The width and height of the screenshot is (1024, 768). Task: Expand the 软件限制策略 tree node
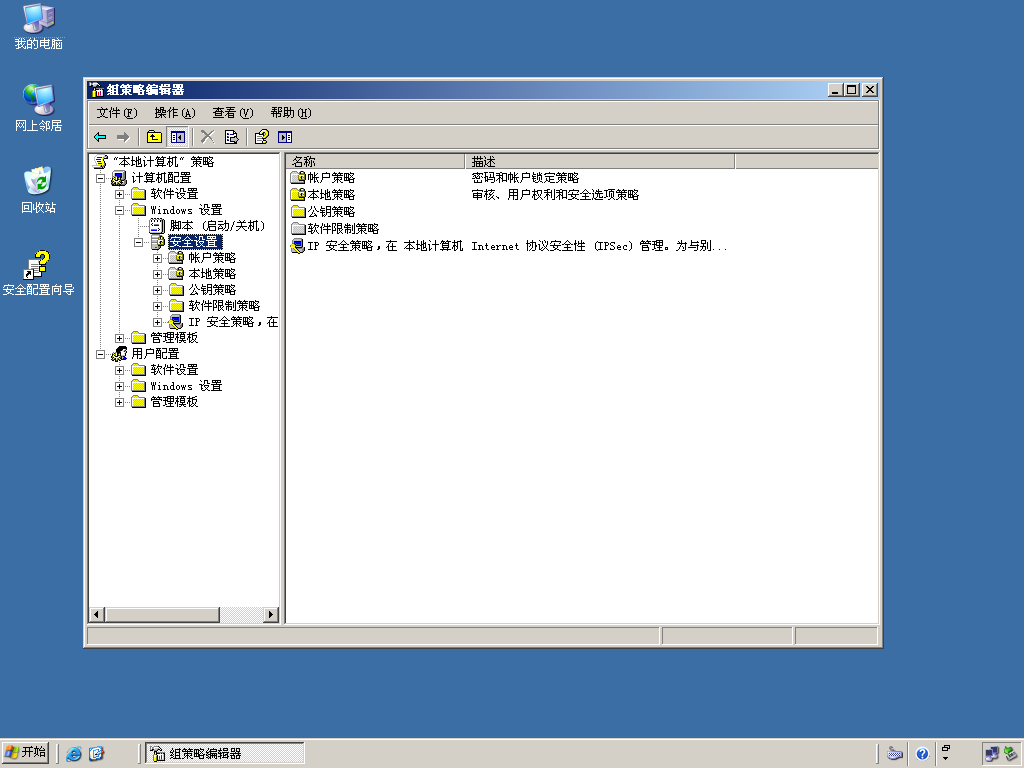[x=157, y=306]
